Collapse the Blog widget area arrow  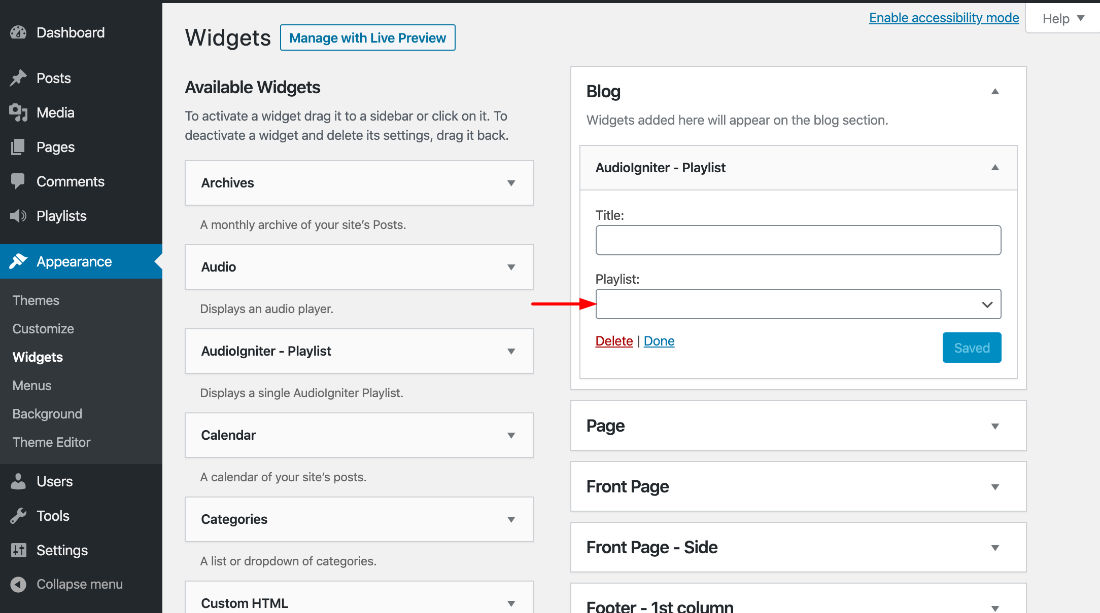click(x=995, y=91)
